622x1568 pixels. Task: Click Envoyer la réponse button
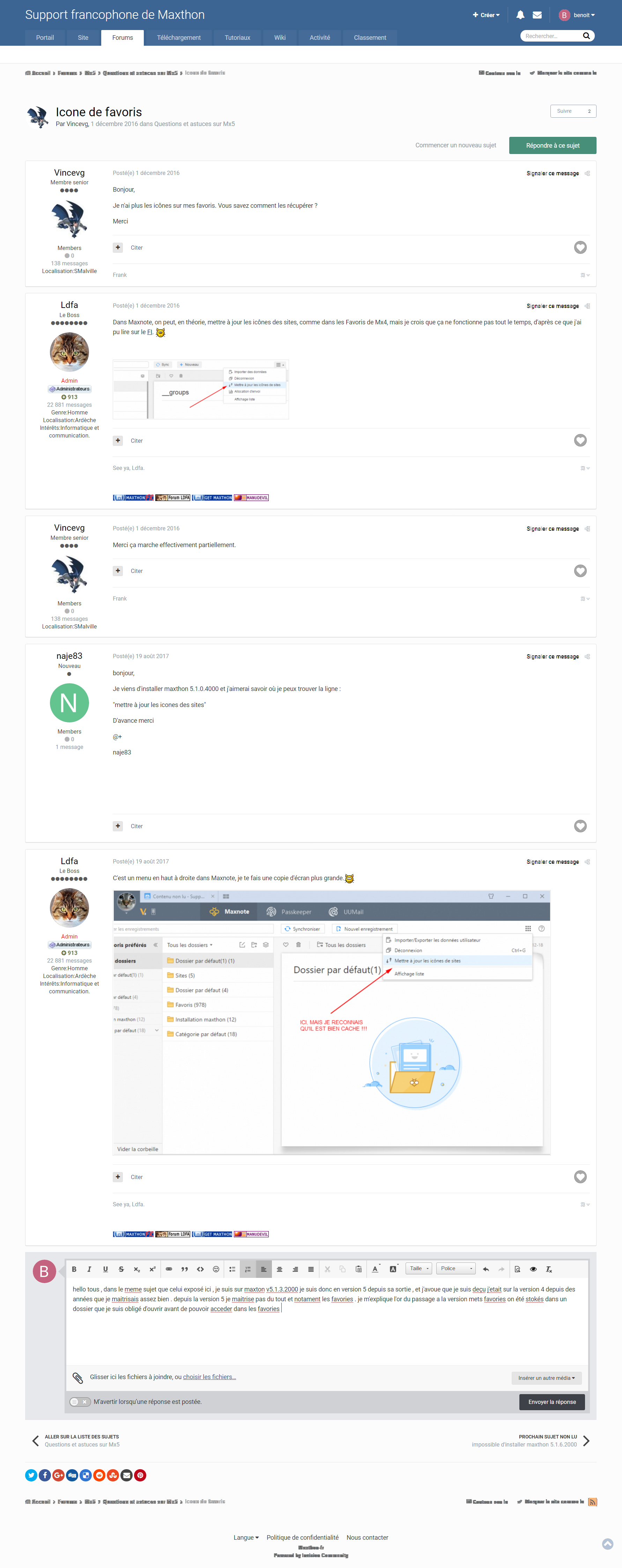pyautogui.click(x=552, y=1402)
